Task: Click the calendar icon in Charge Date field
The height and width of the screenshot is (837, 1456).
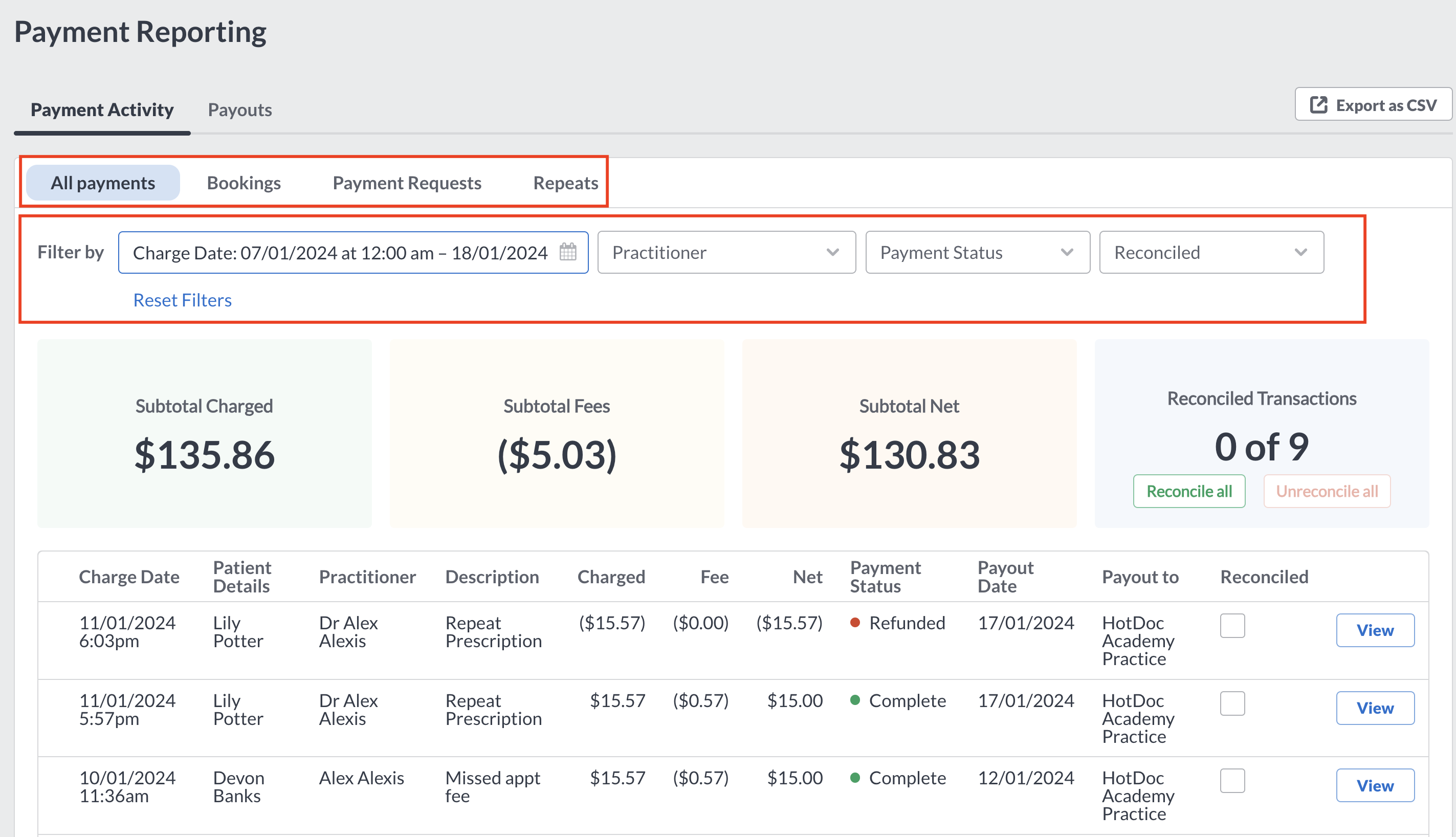Action: 567,252
